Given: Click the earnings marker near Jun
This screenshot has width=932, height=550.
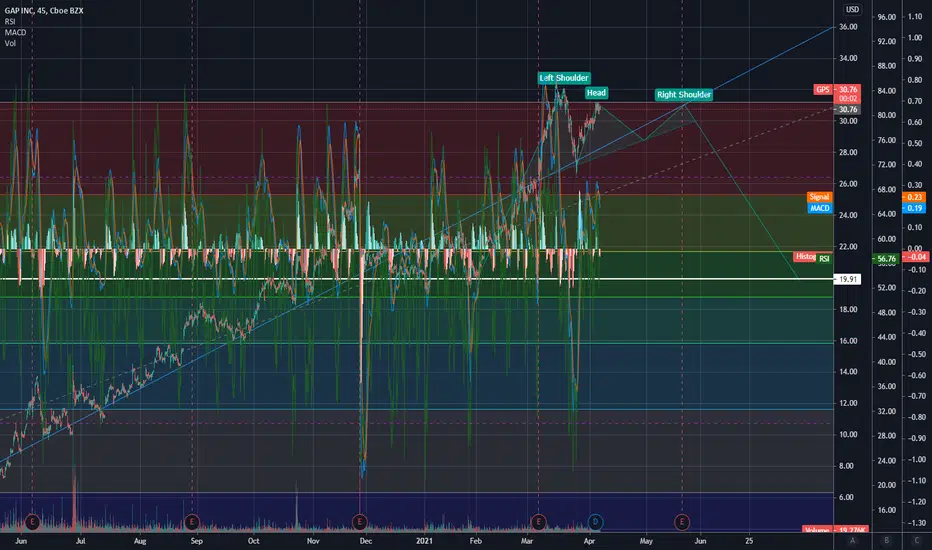Looking at the screenshot, I should [x=32, y=522].
